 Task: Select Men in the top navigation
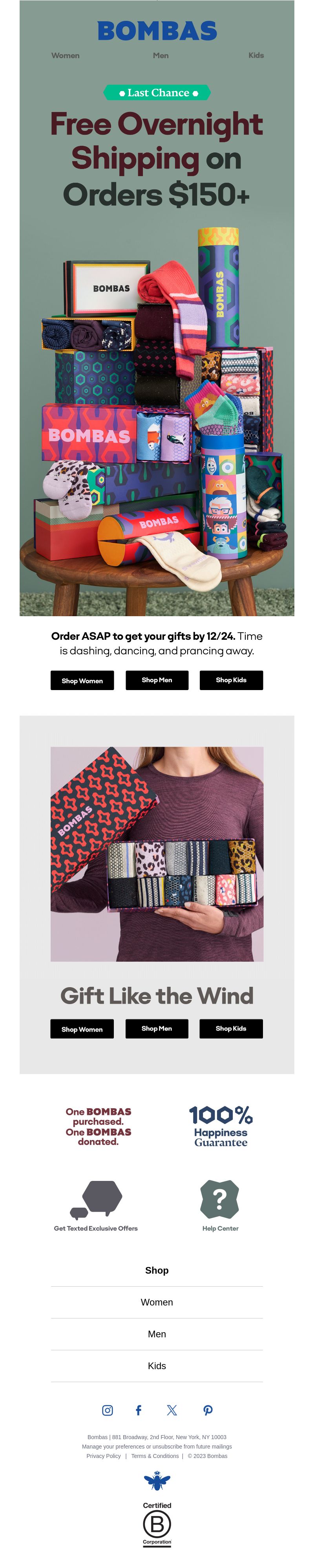[161, 55]
